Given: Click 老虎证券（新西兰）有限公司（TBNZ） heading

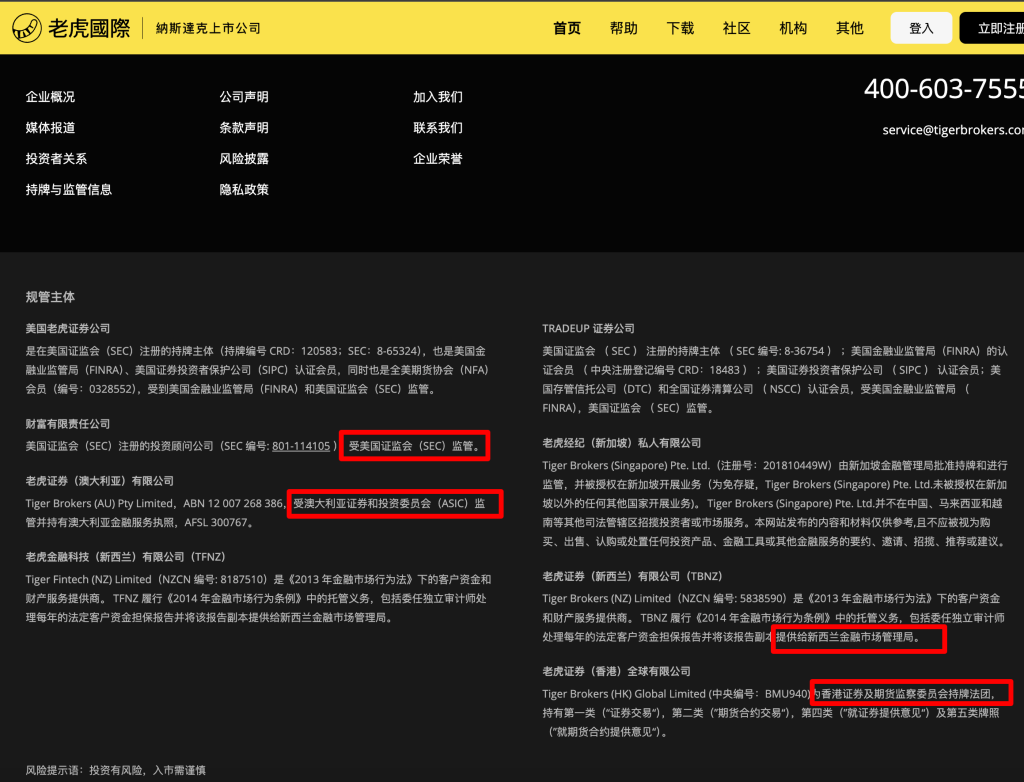Looking at the screenshot, I should [x=633, y=576].
